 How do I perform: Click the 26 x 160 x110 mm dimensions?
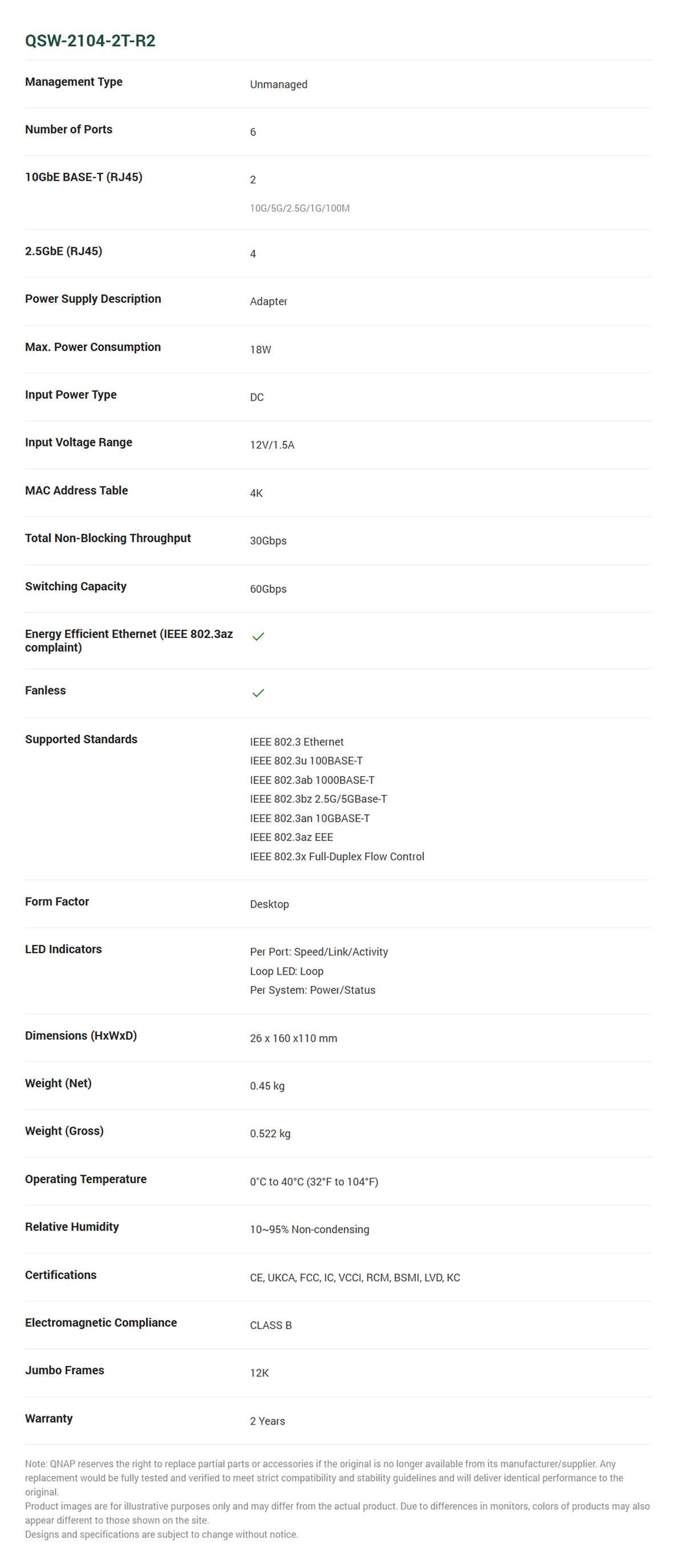pyautogui.click(x=293, y=1038)
